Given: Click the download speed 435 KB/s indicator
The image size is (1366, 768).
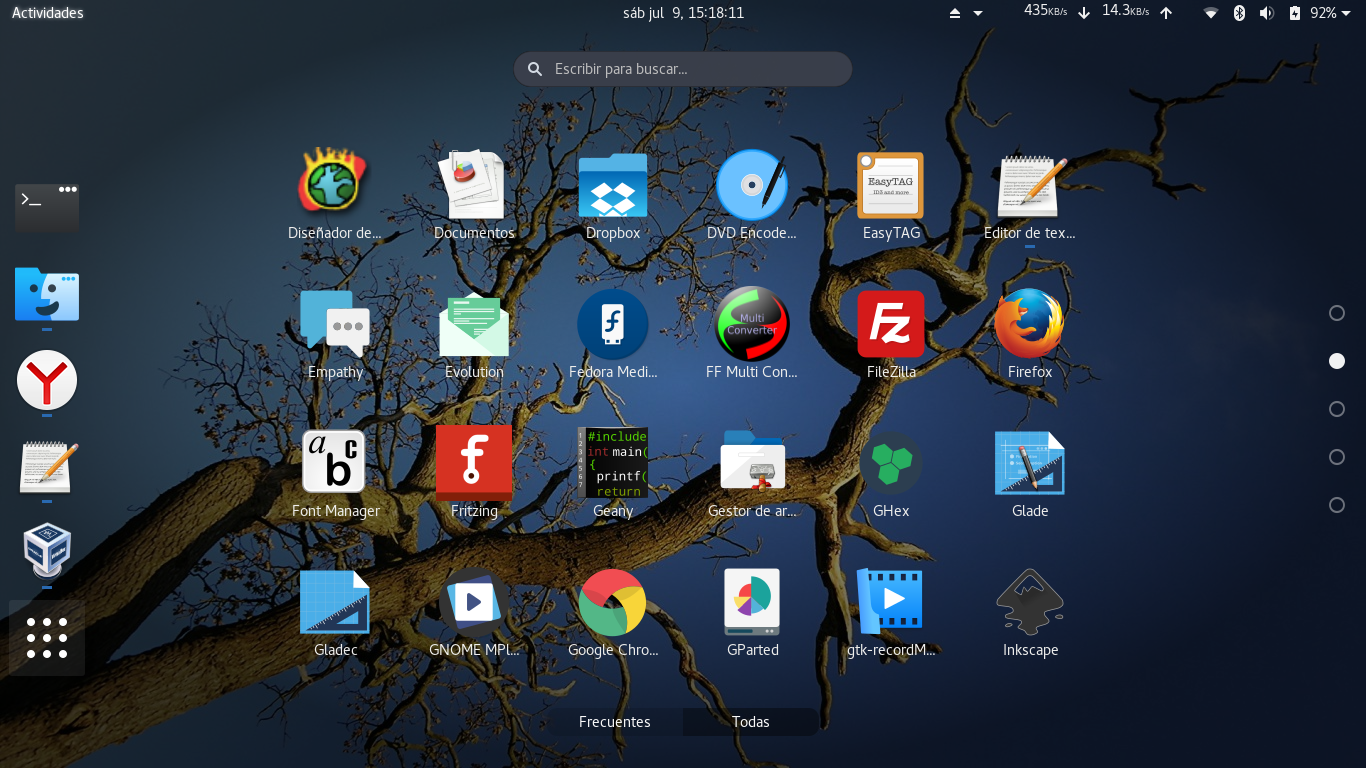Looking at the screenshot, I should [1057, 12].
